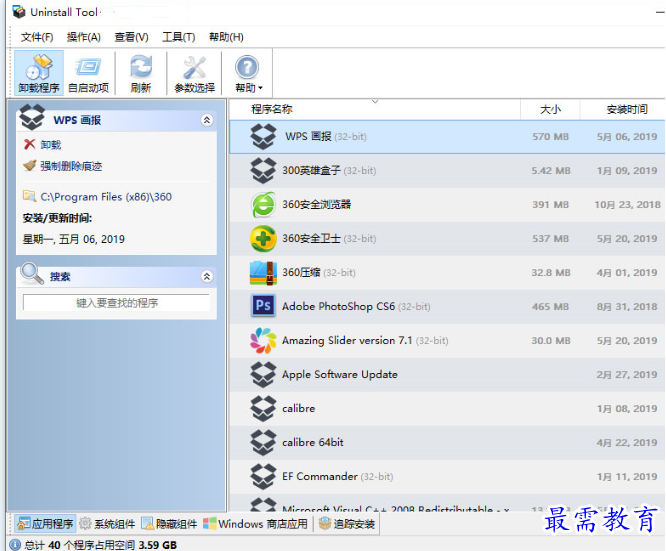Viewport: 666px width, 551px height.
Task: Select Apple Software Update row text
Action: point(340,374)
